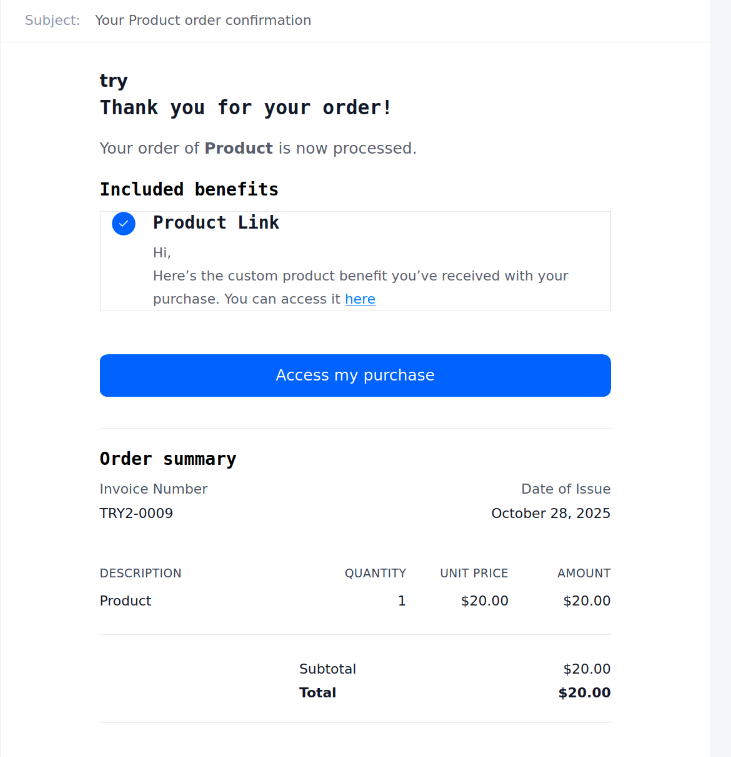
Task: Click the AMOUNT column header
Action: point(584,573)
